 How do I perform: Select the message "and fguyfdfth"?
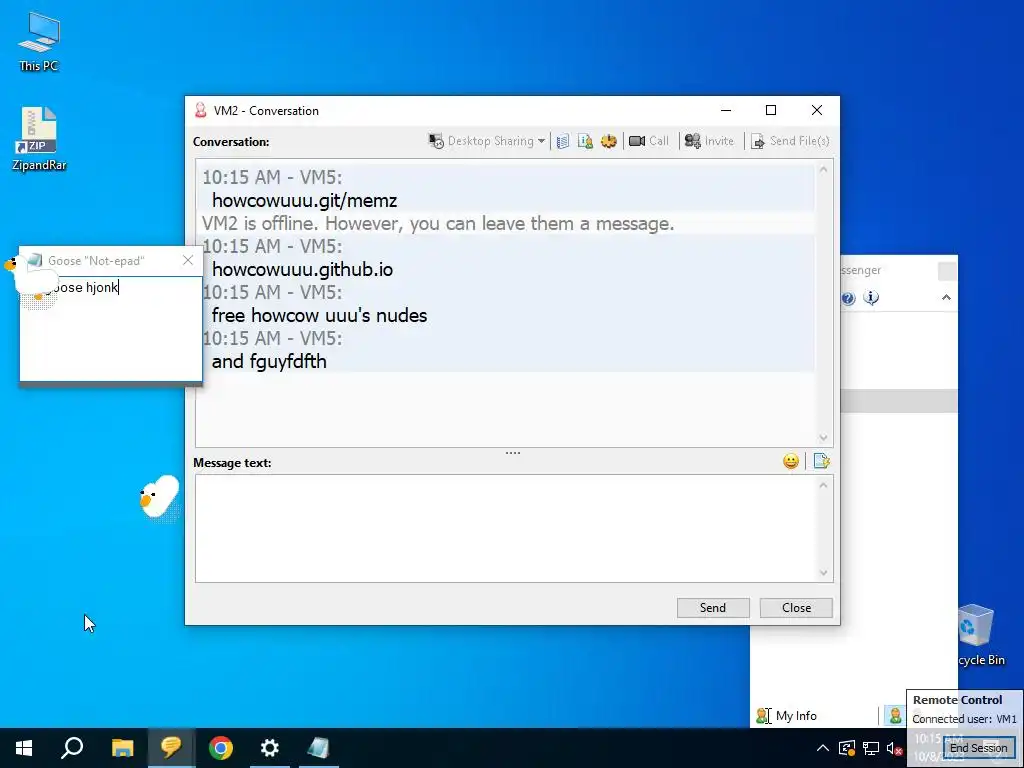269,361
